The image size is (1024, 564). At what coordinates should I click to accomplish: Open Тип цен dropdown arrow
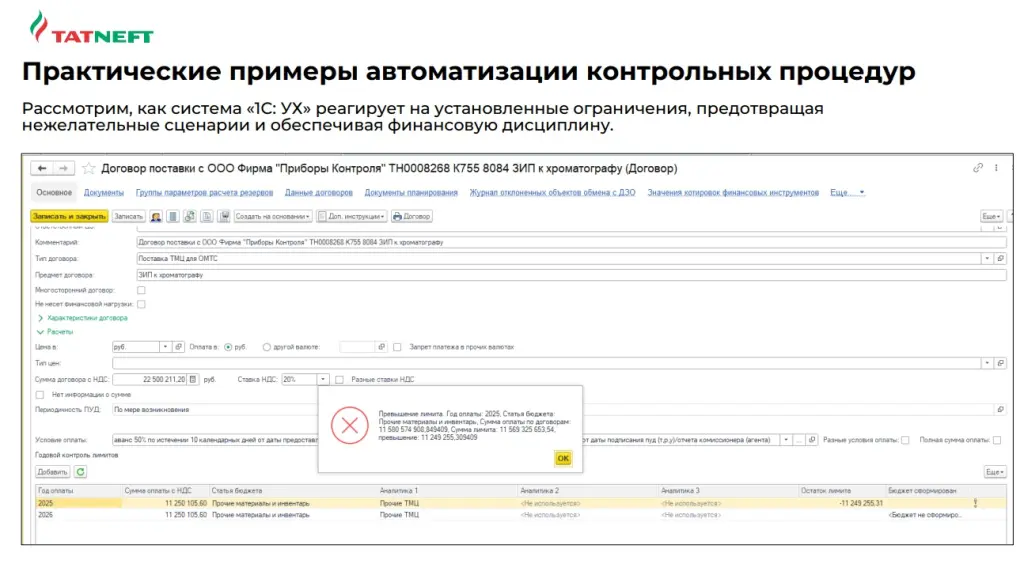tap(987, 363)
